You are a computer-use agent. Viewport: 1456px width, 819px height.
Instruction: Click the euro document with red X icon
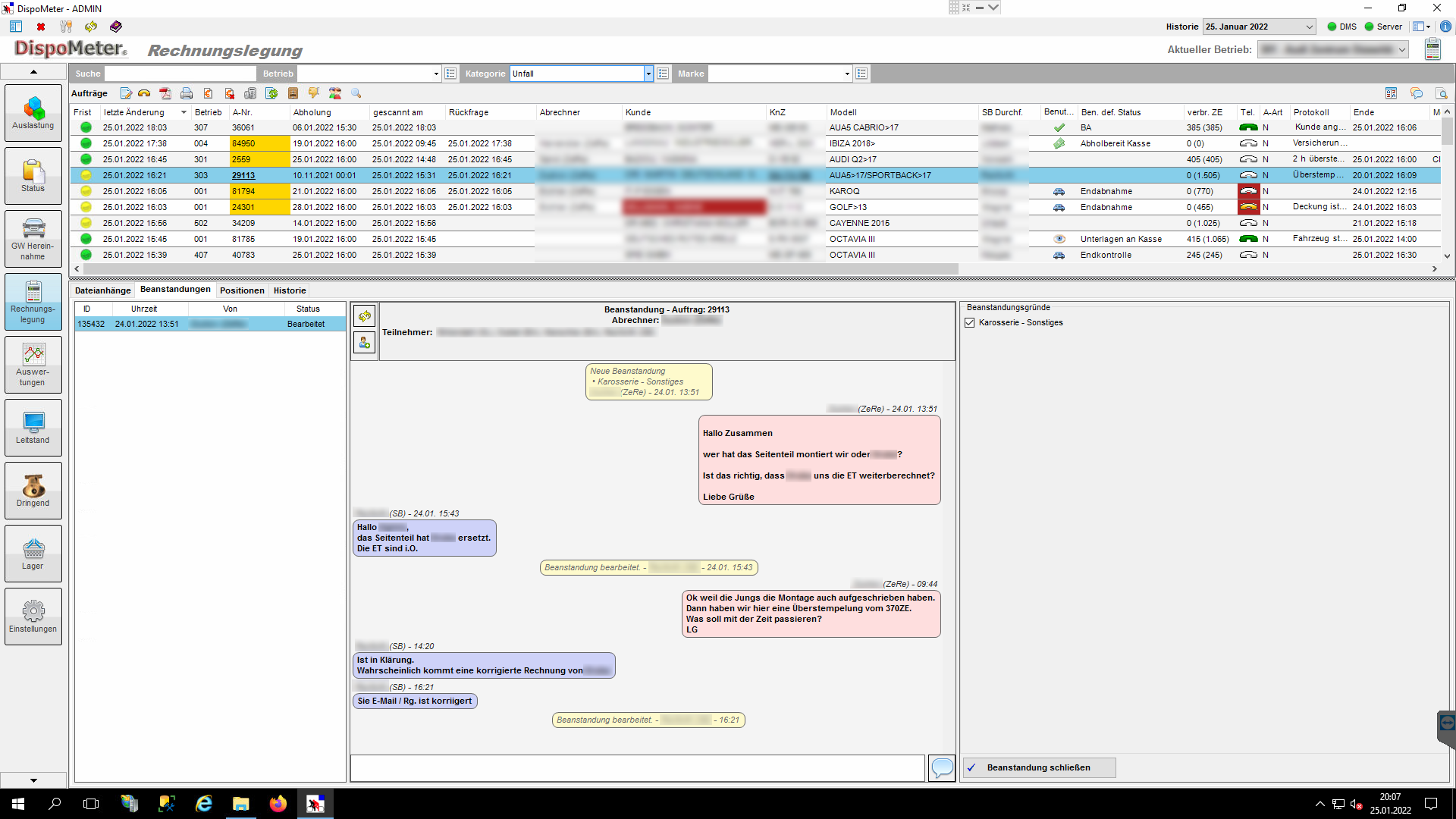229,93
